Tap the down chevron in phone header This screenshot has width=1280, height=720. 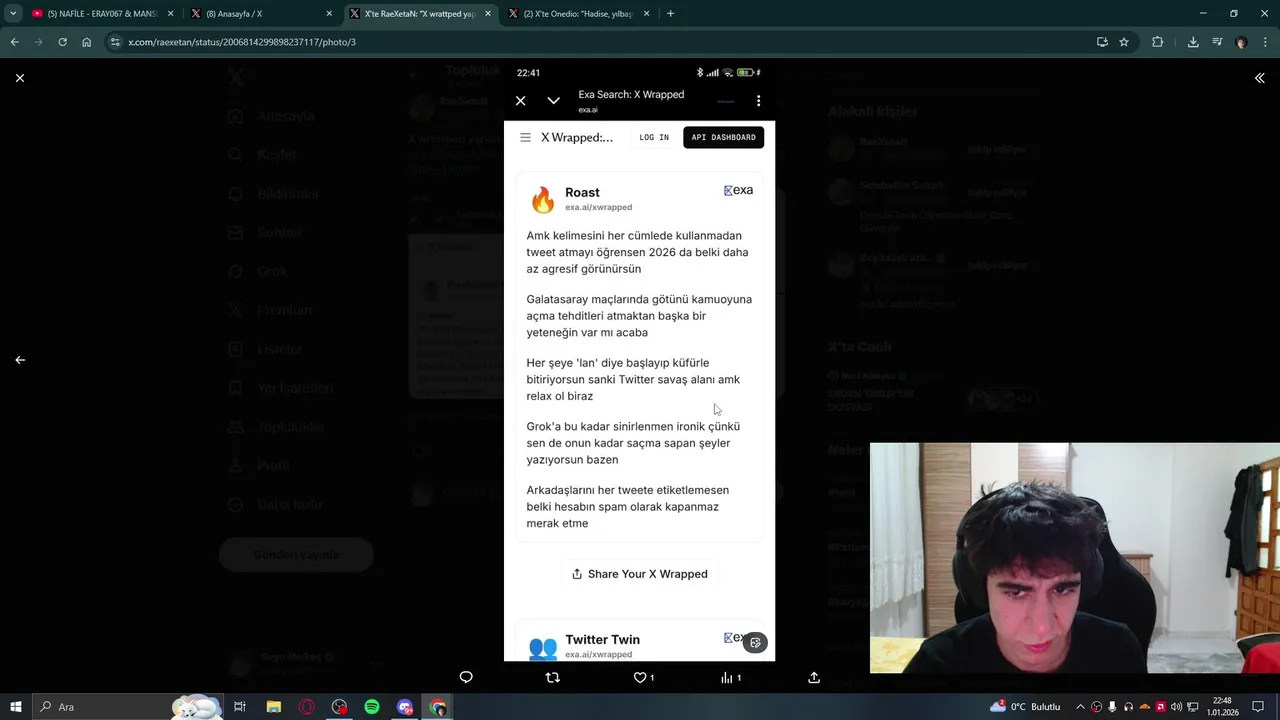click(x=553, y=101)
